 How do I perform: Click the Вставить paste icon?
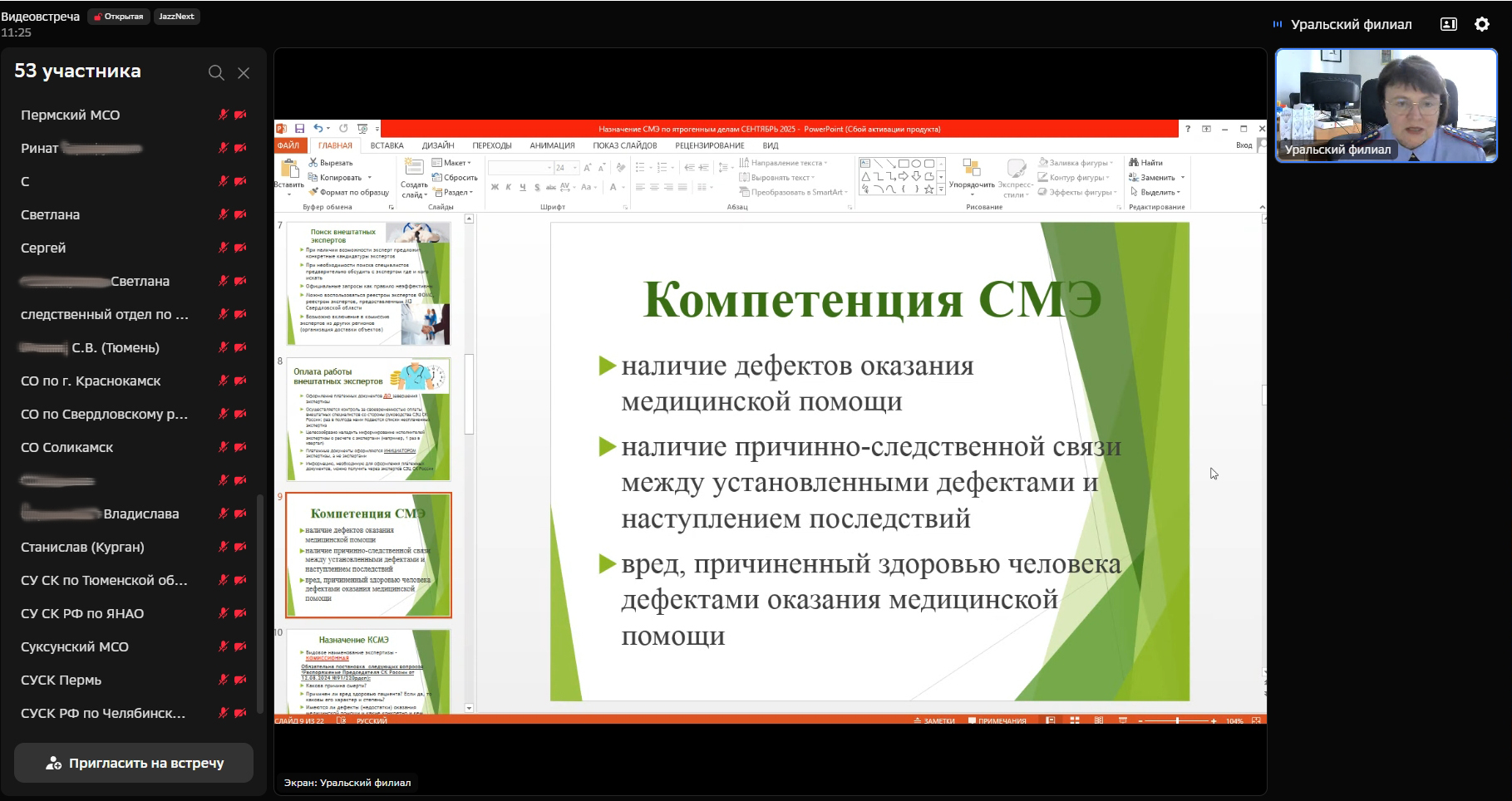pyautogui.click(x=289, y=170)
